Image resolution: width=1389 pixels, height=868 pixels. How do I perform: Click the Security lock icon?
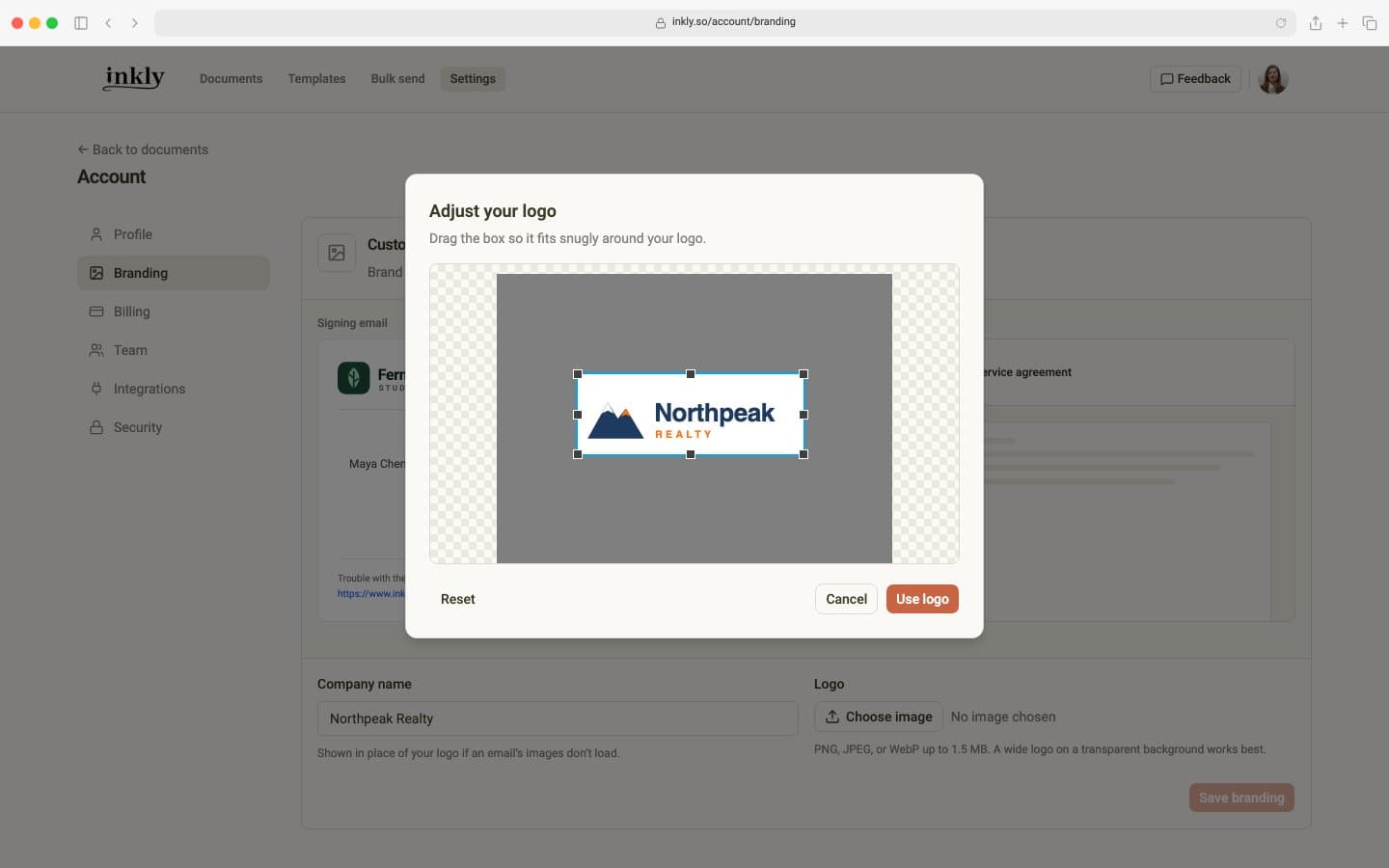pos(96,427)
